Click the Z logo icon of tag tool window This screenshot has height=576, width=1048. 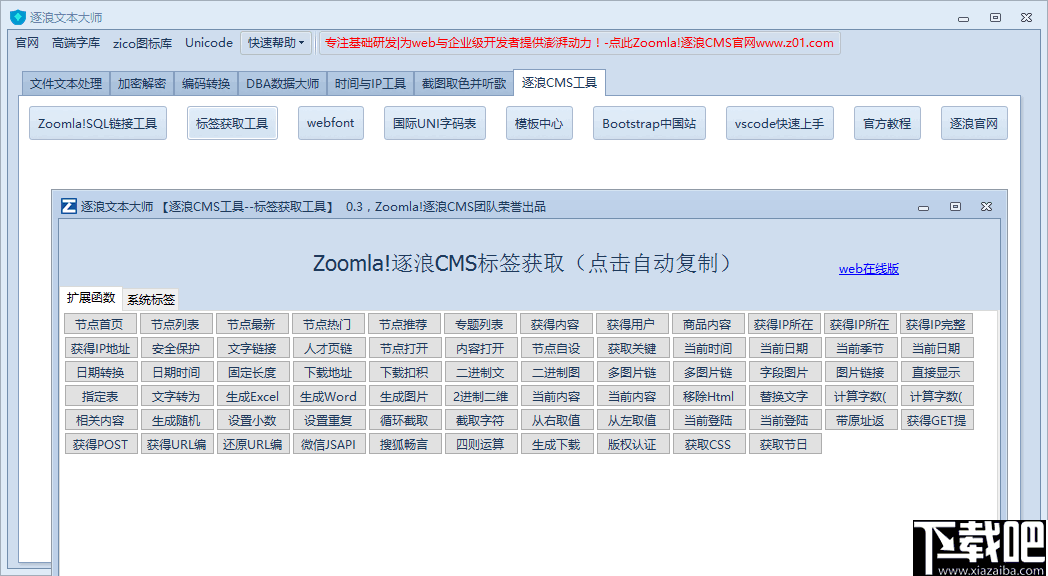point(68,206)
